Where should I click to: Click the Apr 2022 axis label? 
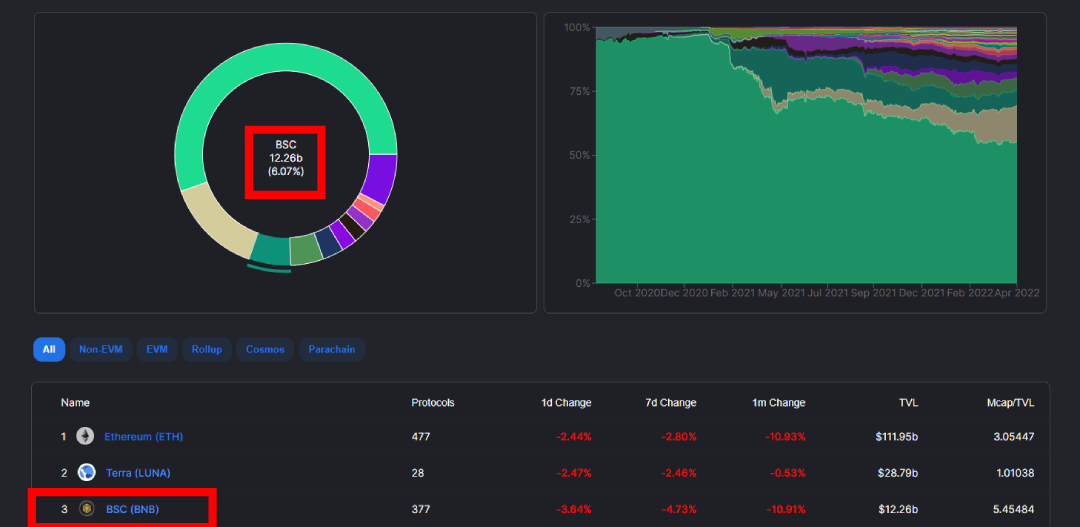pos(1017,293)
